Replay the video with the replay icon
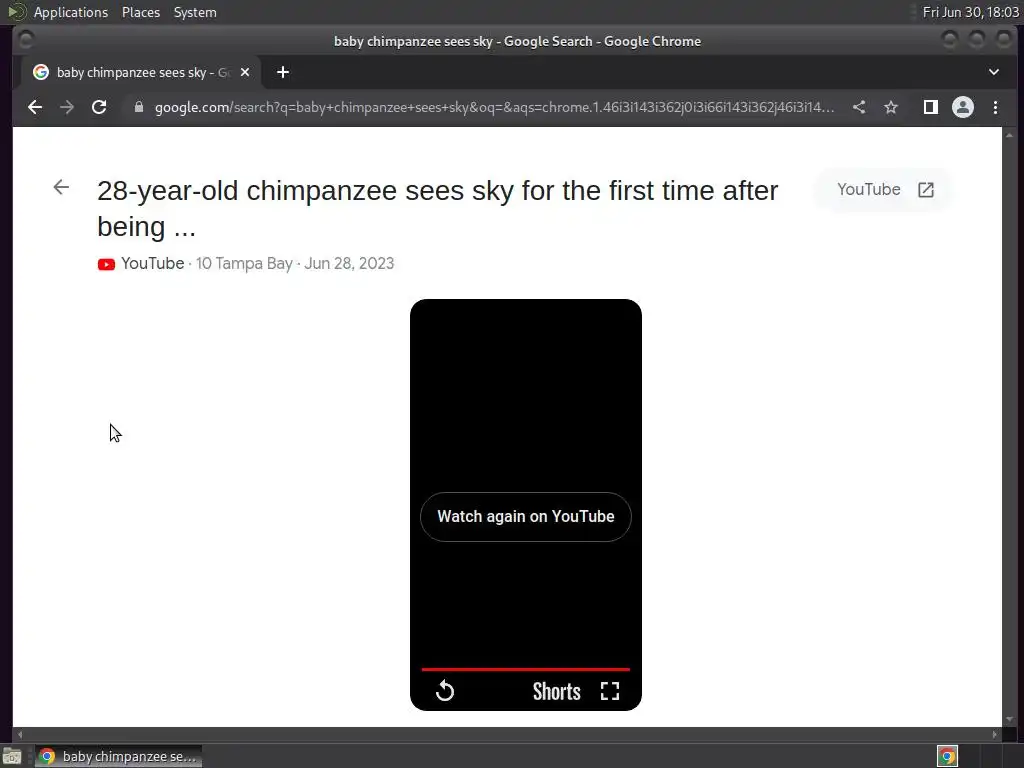 [x=445, y=691]
